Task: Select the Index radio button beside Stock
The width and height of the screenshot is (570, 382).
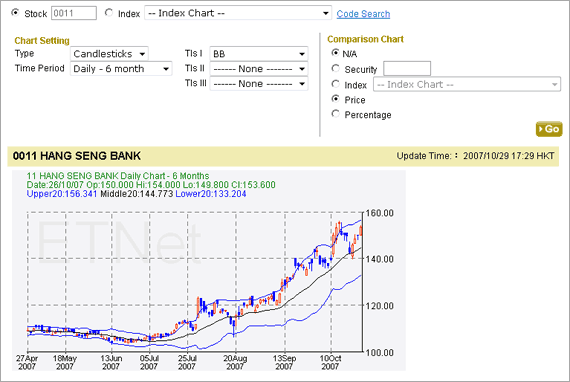Action: click(109, 13)
